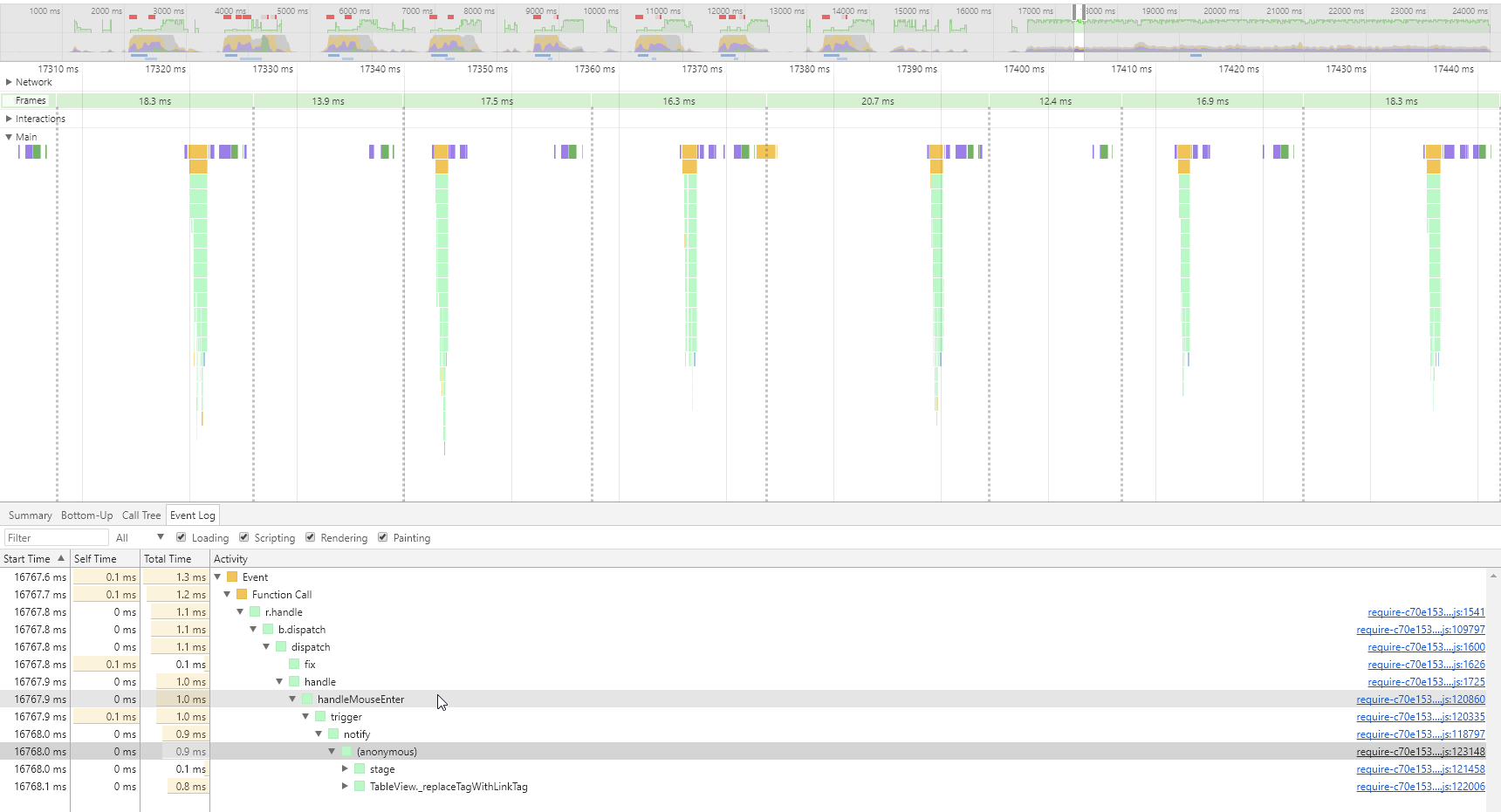Sort by Self Time column

tap(105, 559)
